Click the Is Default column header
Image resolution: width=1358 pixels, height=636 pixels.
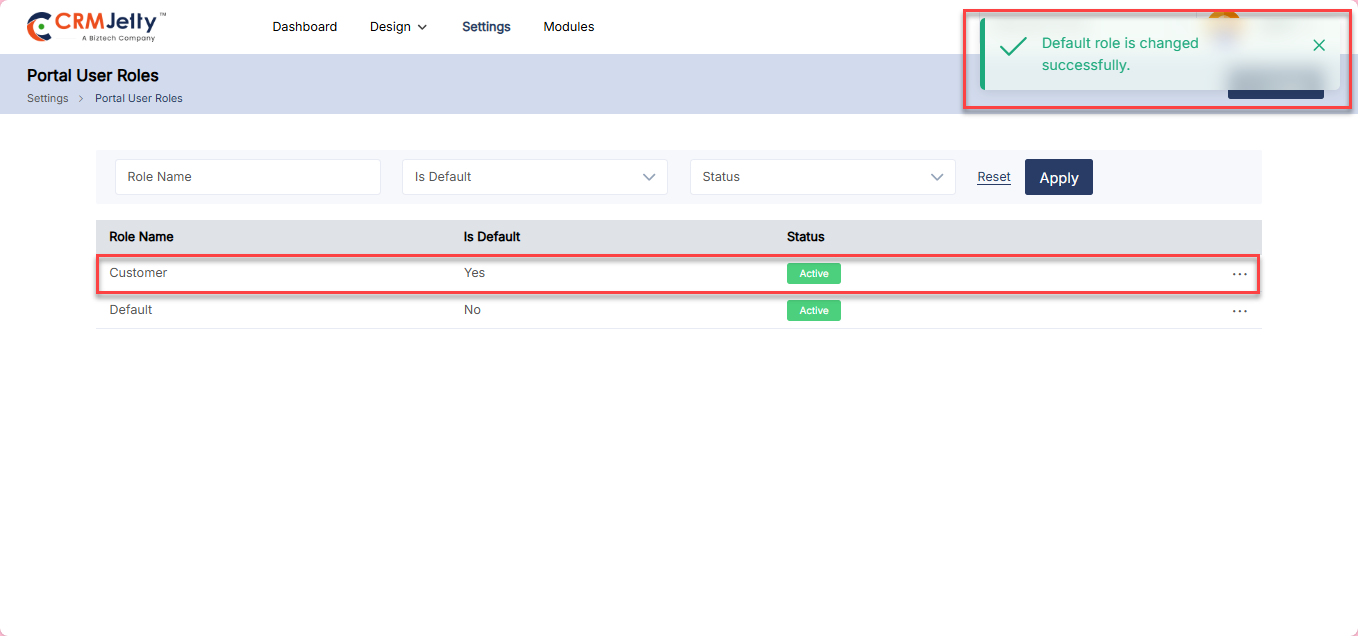coord(491,237)
